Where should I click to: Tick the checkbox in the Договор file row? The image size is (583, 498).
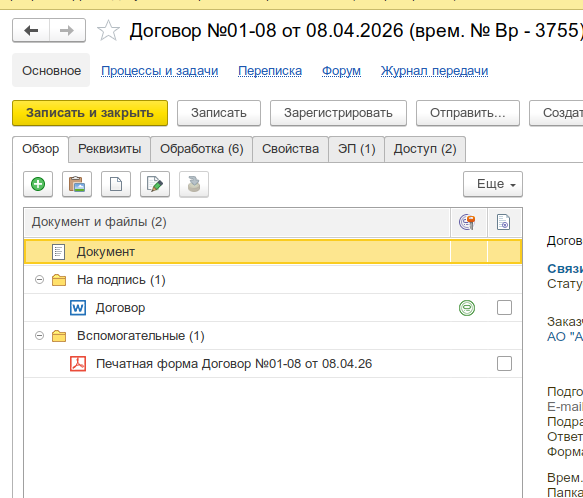[504, 308]
